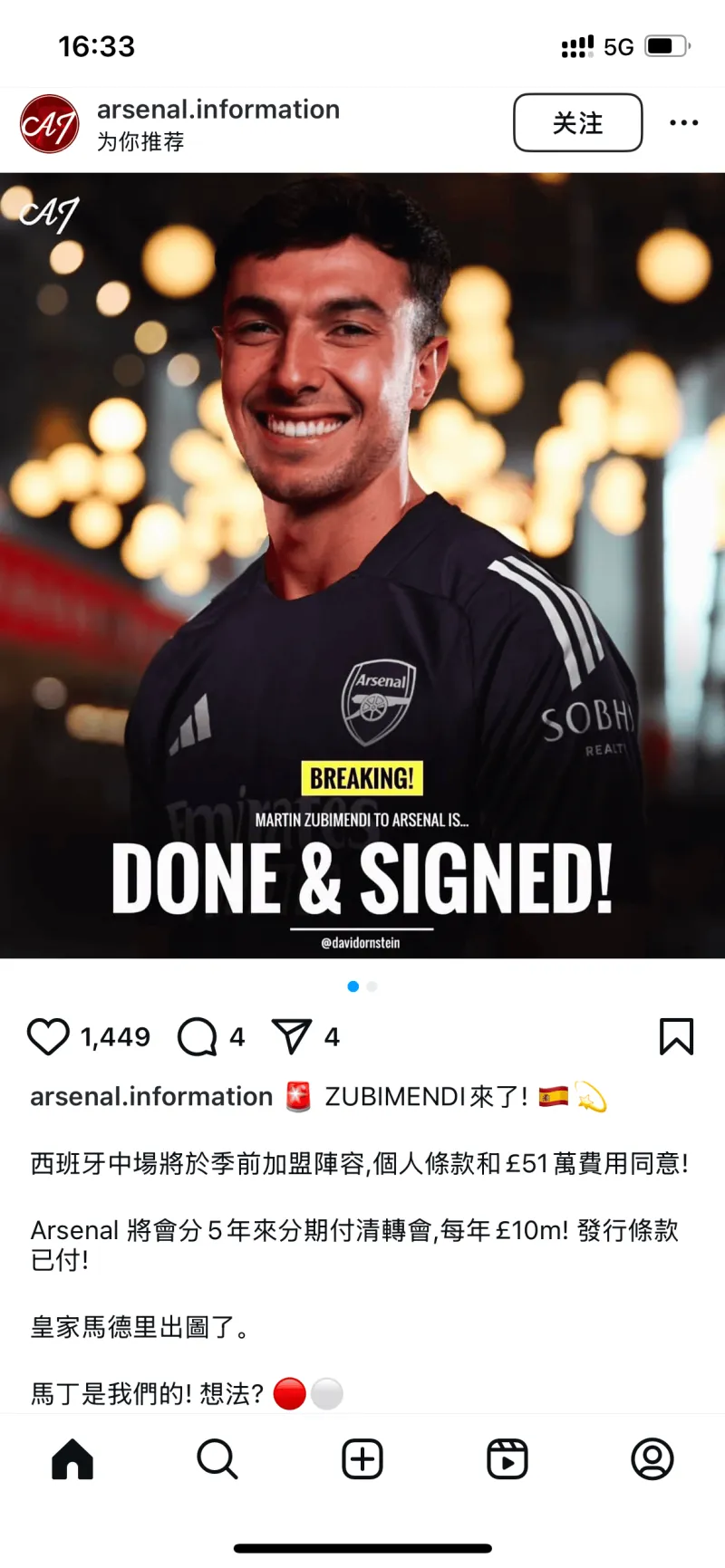
Task: Open comments via speech bubble icon
Action: tap(198, 1036)
